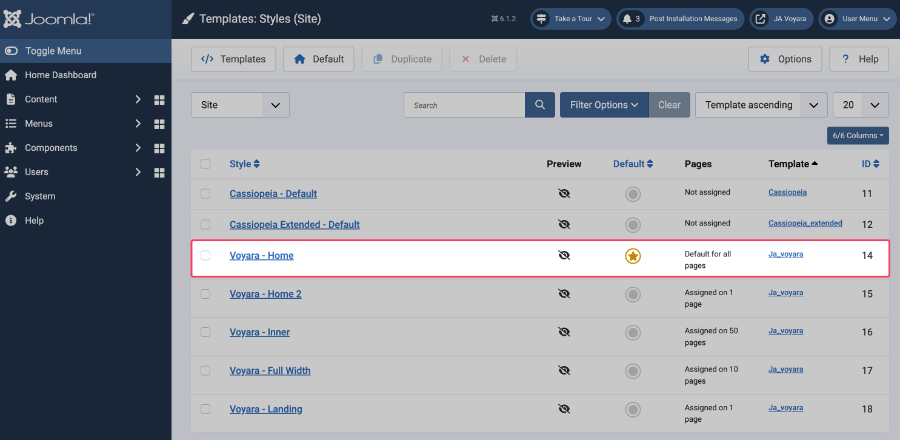Click the Default toolbar button
900x440 pixels.
pyautogui.click(x=319, y=59)
